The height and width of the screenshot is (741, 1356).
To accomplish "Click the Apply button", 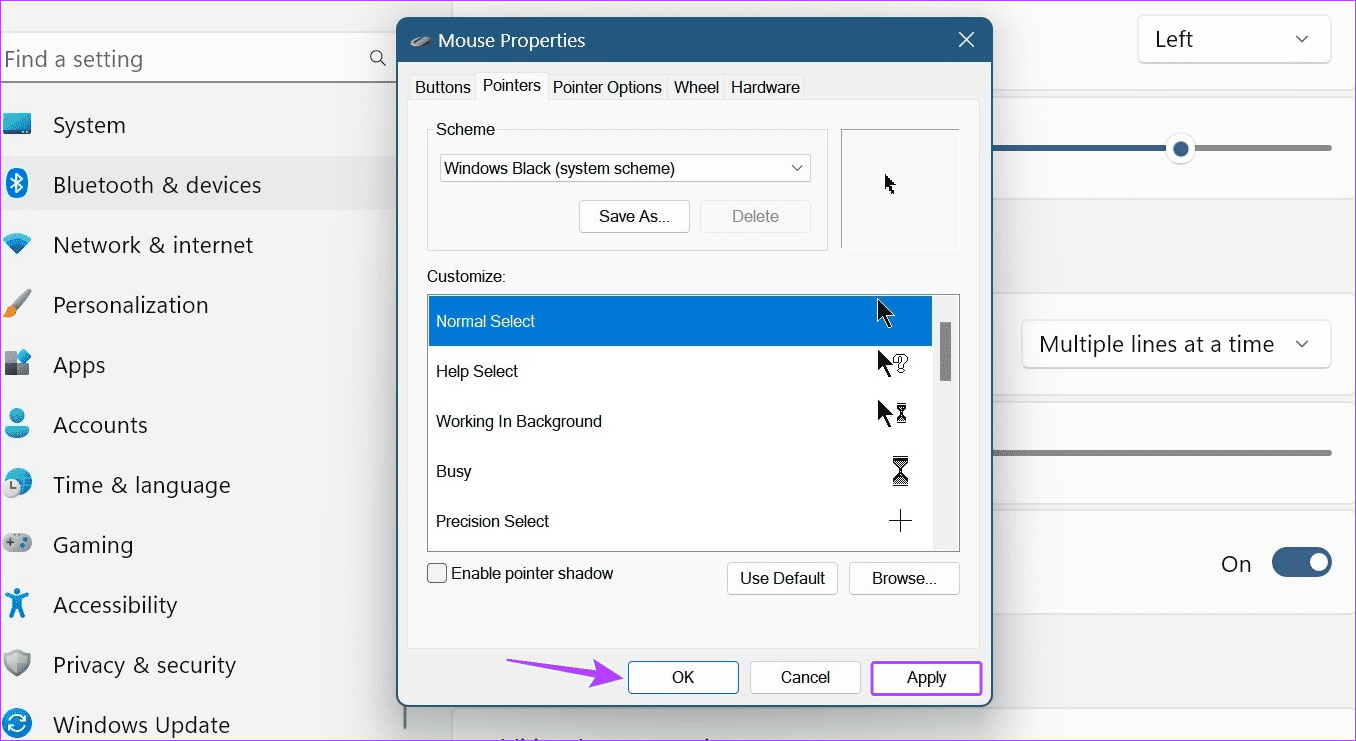I will (926, 677).
